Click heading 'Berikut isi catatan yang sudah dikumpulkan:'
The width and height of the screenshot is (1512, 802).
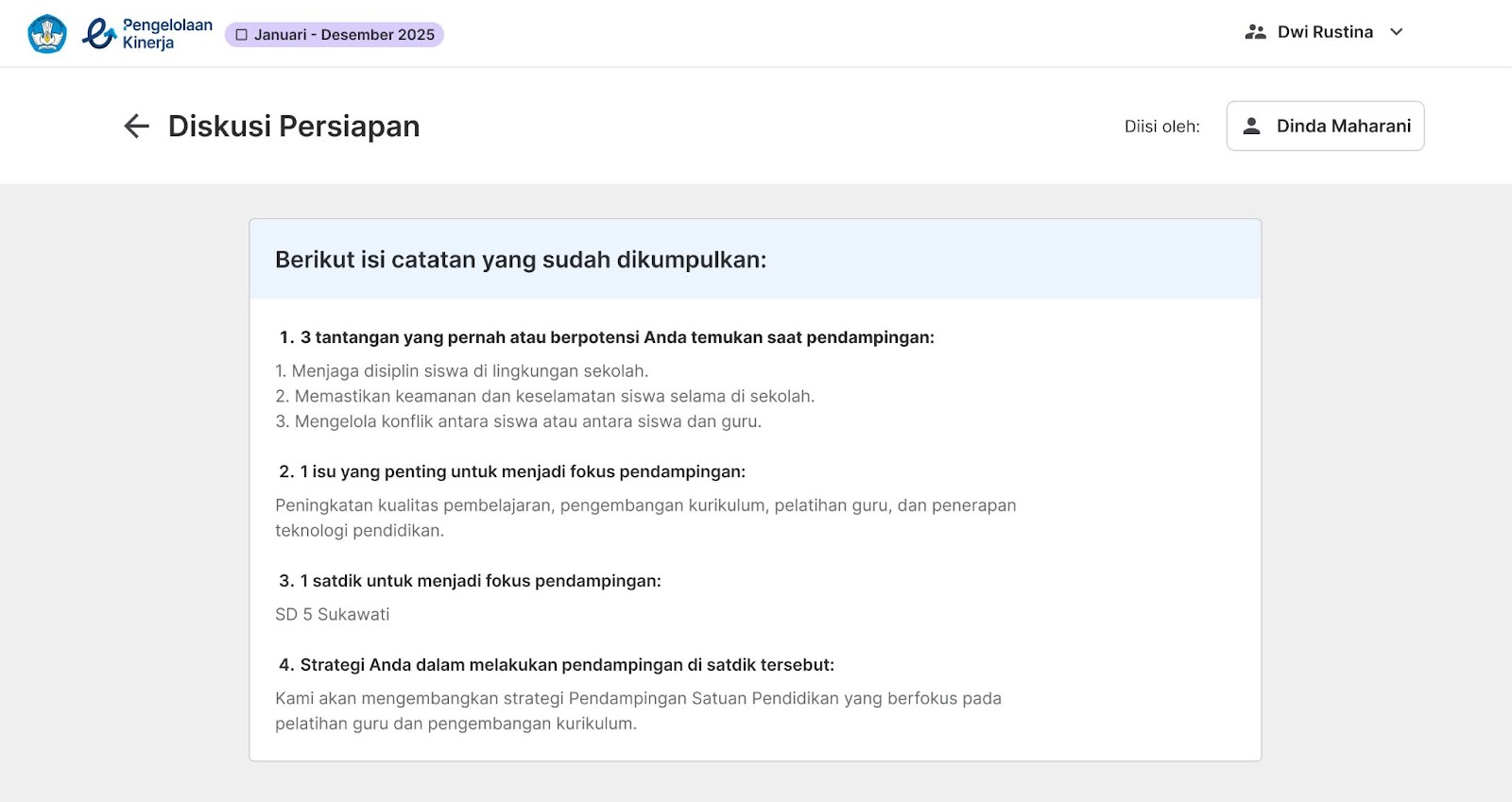[x=521, y=260]
